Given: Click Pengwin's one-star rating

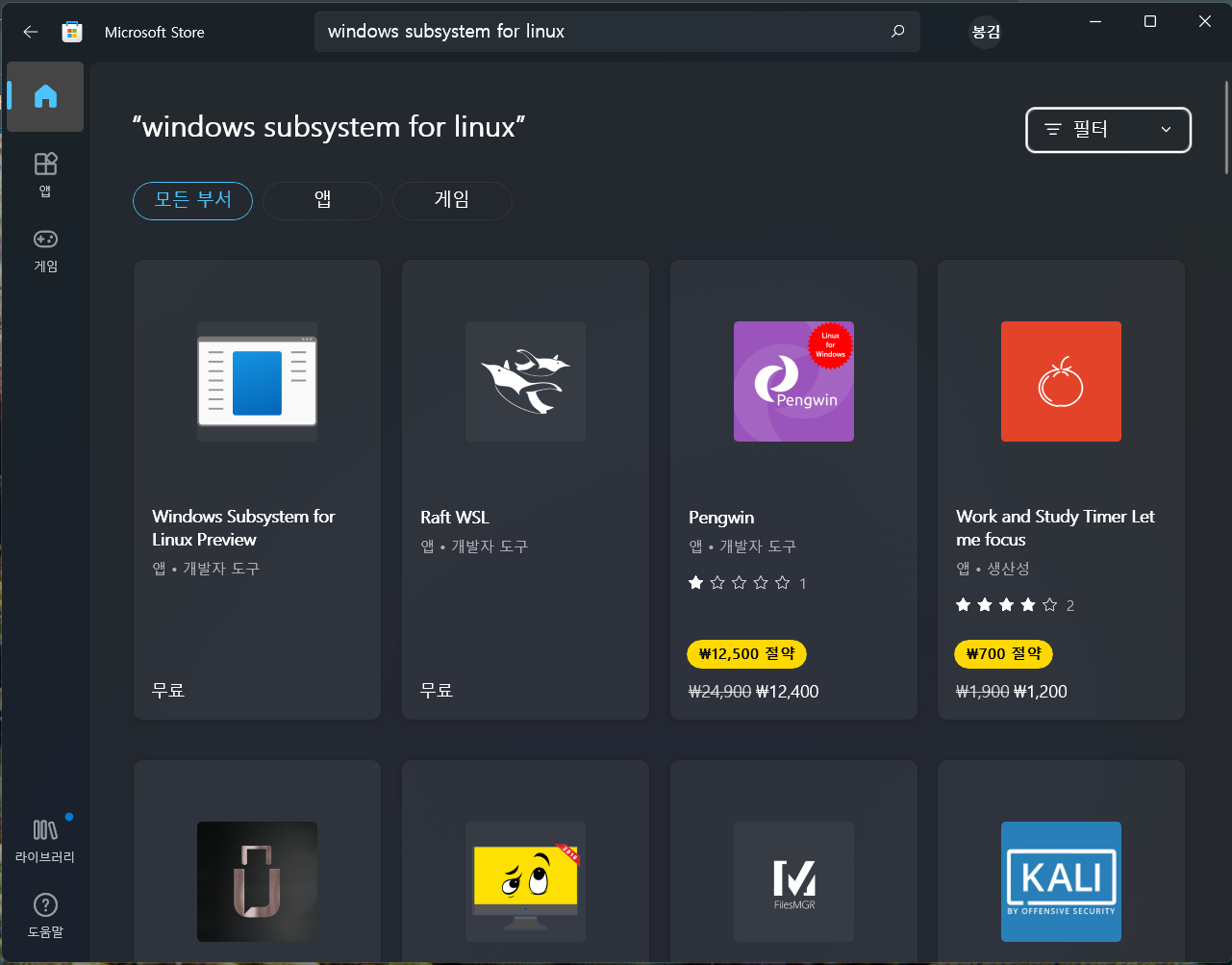Looking at the screenshot, I should (x=747, y=583).
